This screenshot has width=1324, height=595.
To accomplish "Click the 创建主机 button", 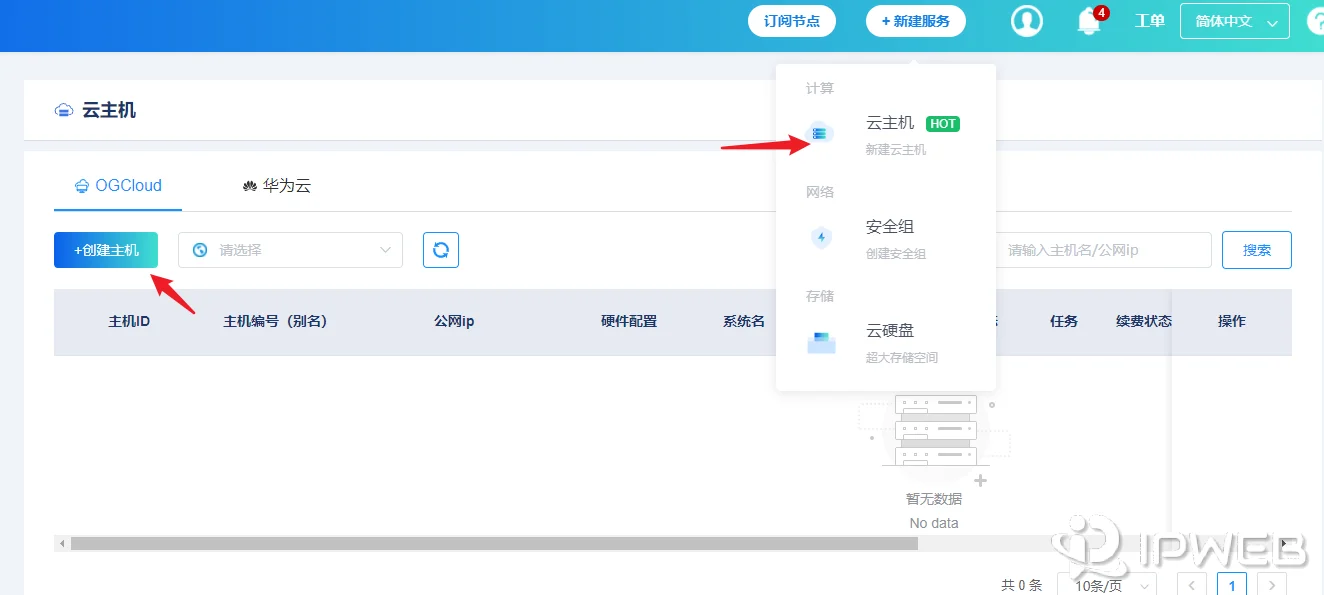I will tap(105, 250).
